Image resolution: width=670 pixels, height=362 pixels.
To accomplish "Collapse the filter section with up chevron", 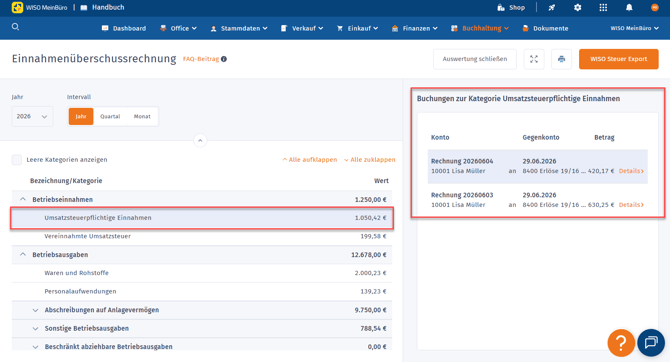I will [x=200, y=141].
